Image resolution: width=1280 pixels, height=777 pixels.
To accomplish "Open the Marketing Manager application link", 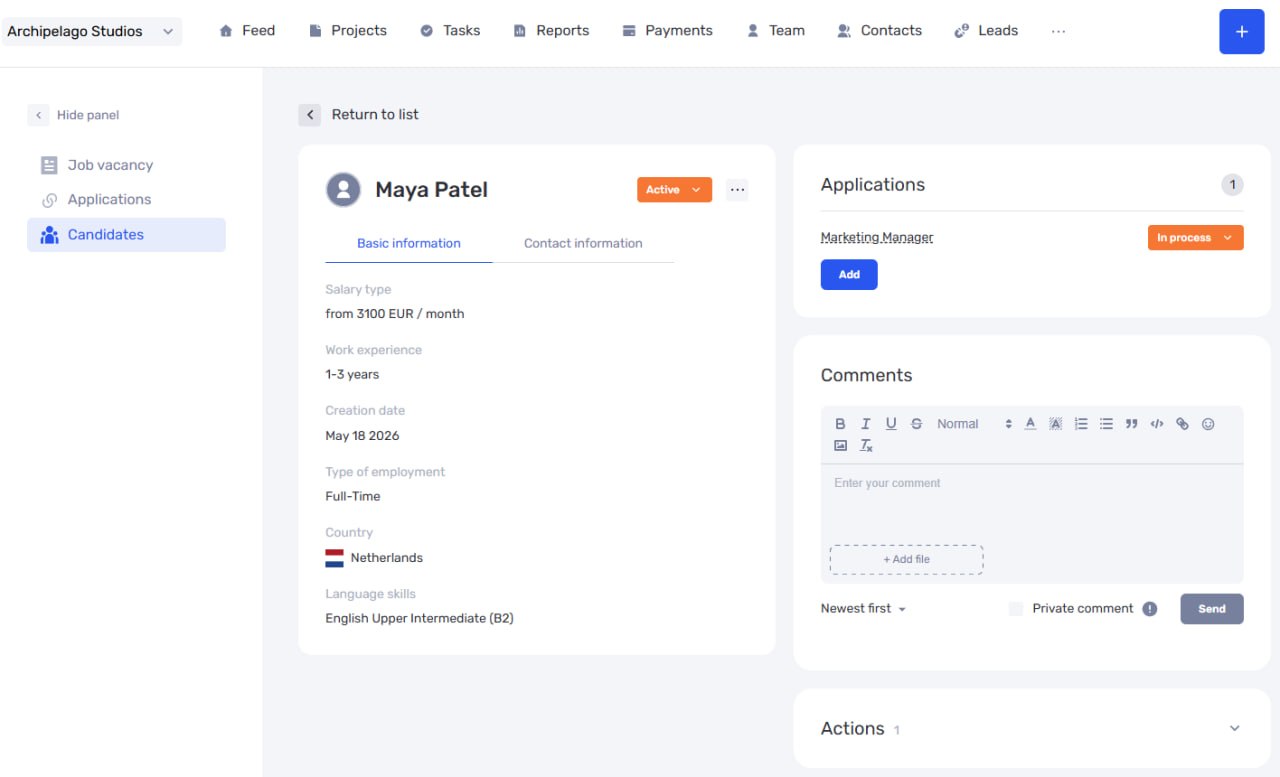I will 877,238.
